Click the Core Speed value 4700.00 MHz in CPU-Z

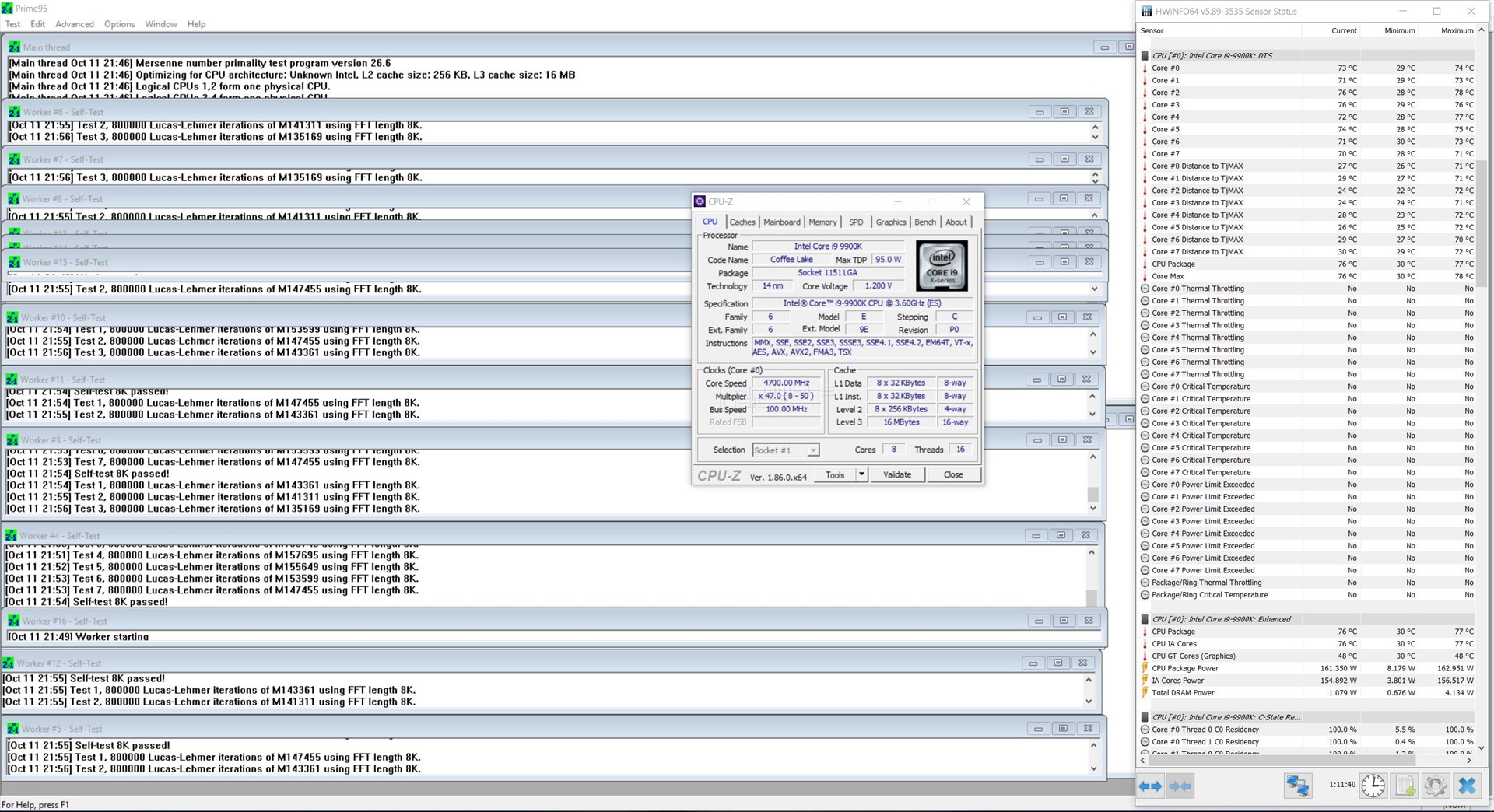pyautogui.click(x=787, y=383)
